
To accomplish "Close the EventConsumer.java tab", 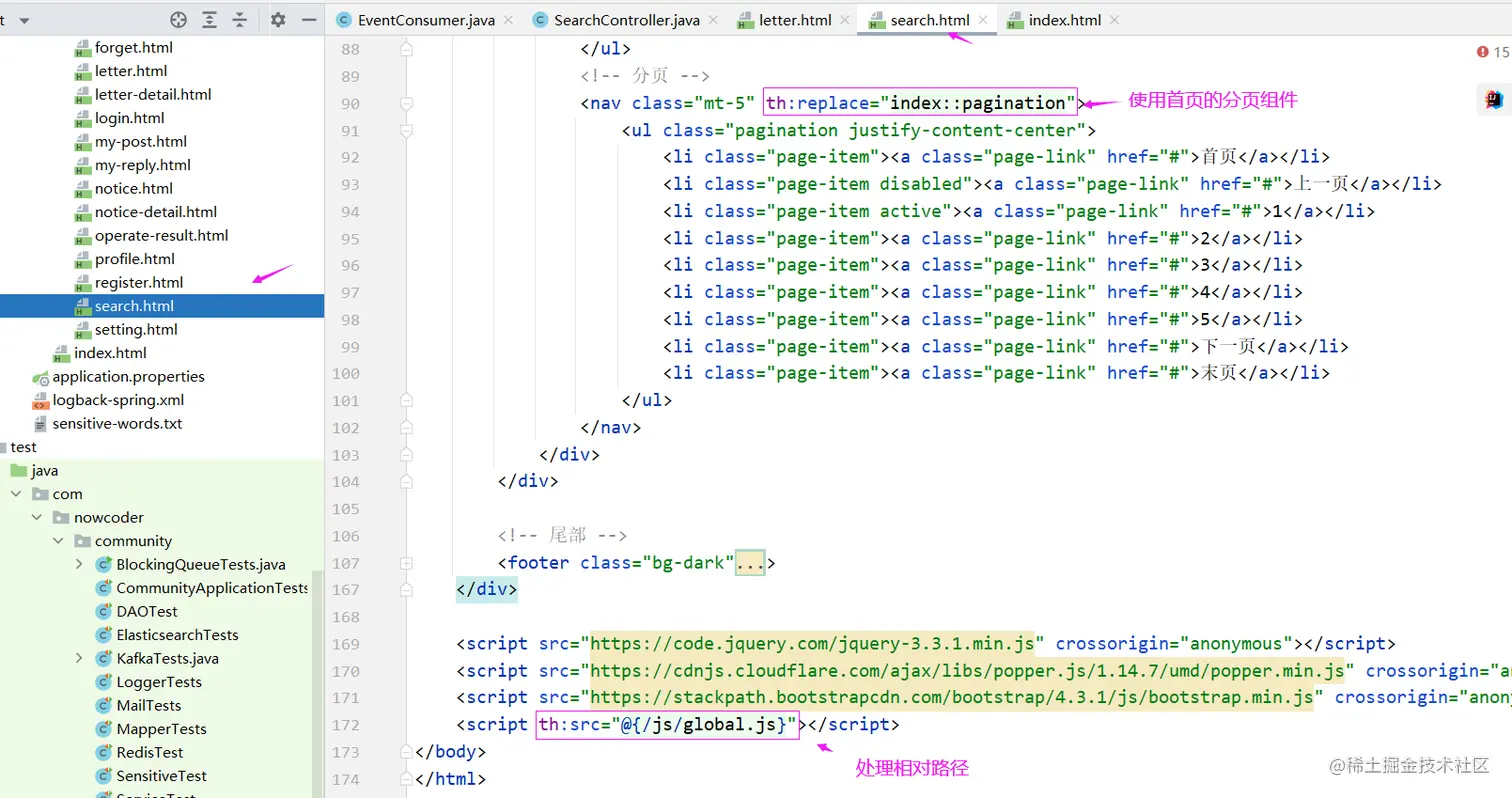I will pyautogui.click(x=509, y=20).
